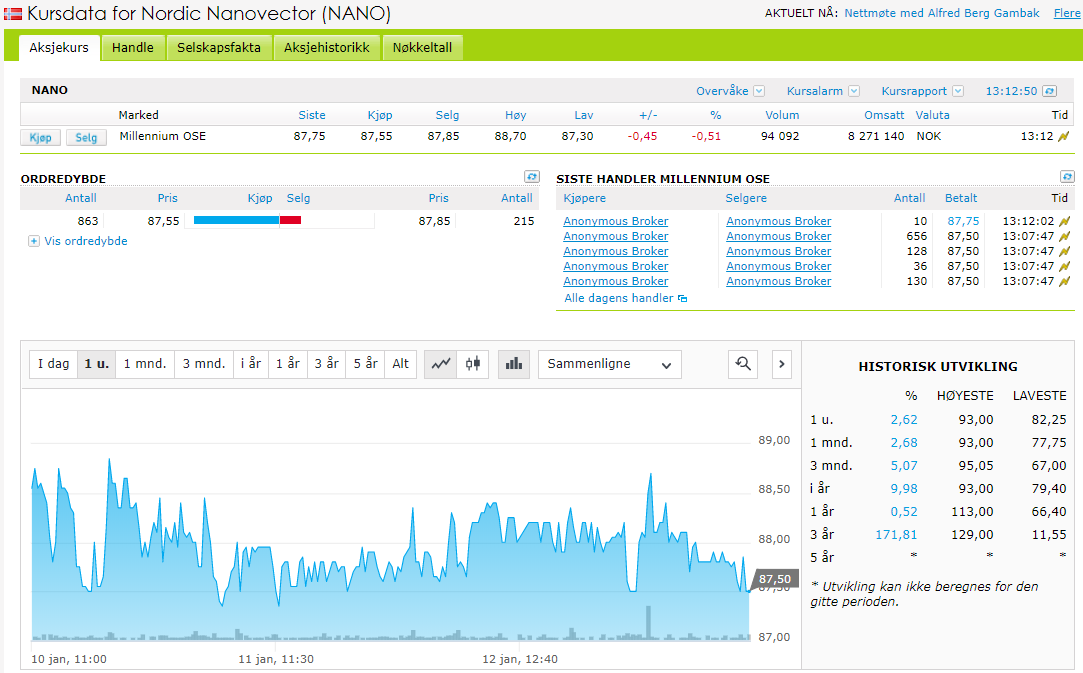Click lightning icon for 36-share trade
Screen dimensions: 1083x673
coord(1064,267)
